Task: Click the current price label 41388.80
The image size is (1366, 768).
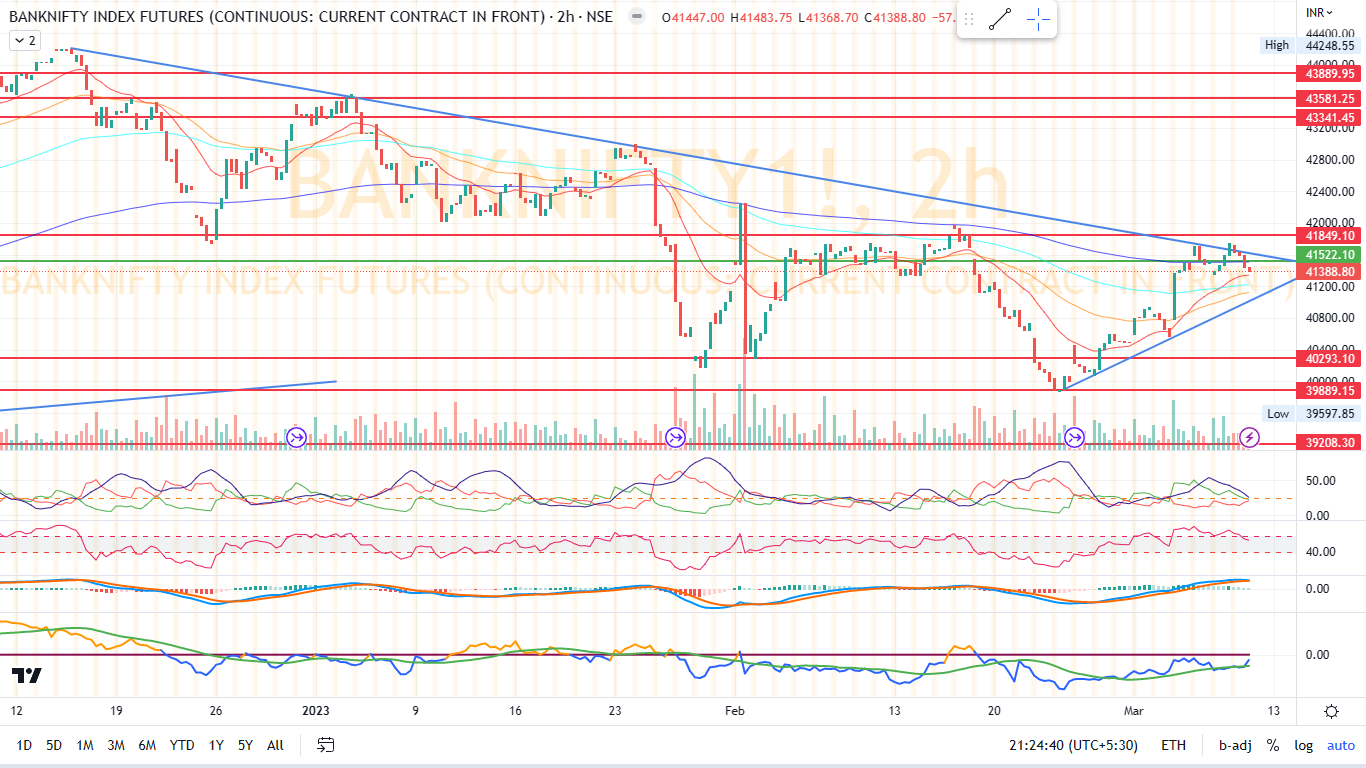Action: pos(1330,271)
